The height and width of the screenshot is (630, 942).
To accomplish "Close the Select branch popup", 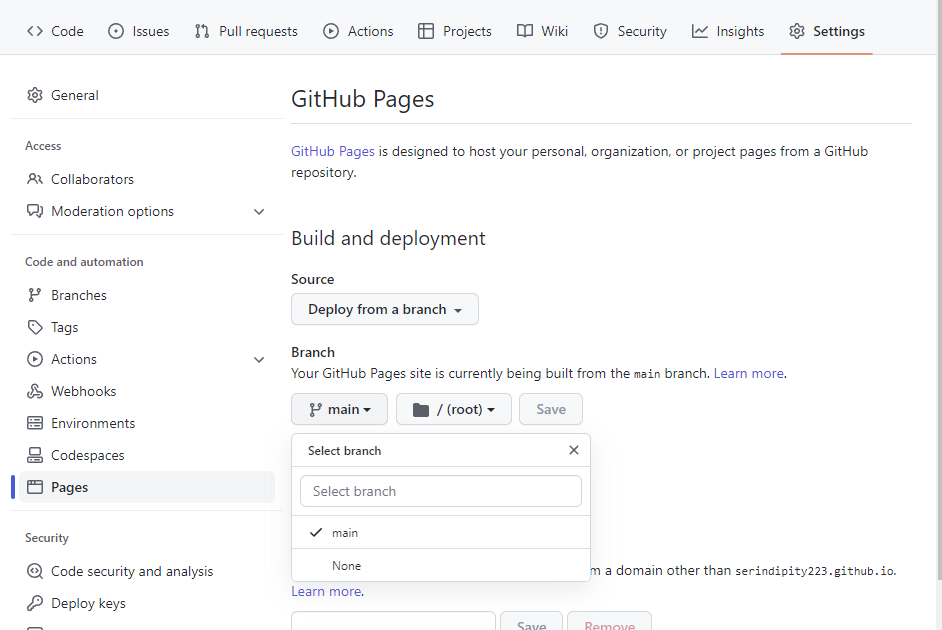I will coord(574,450).
